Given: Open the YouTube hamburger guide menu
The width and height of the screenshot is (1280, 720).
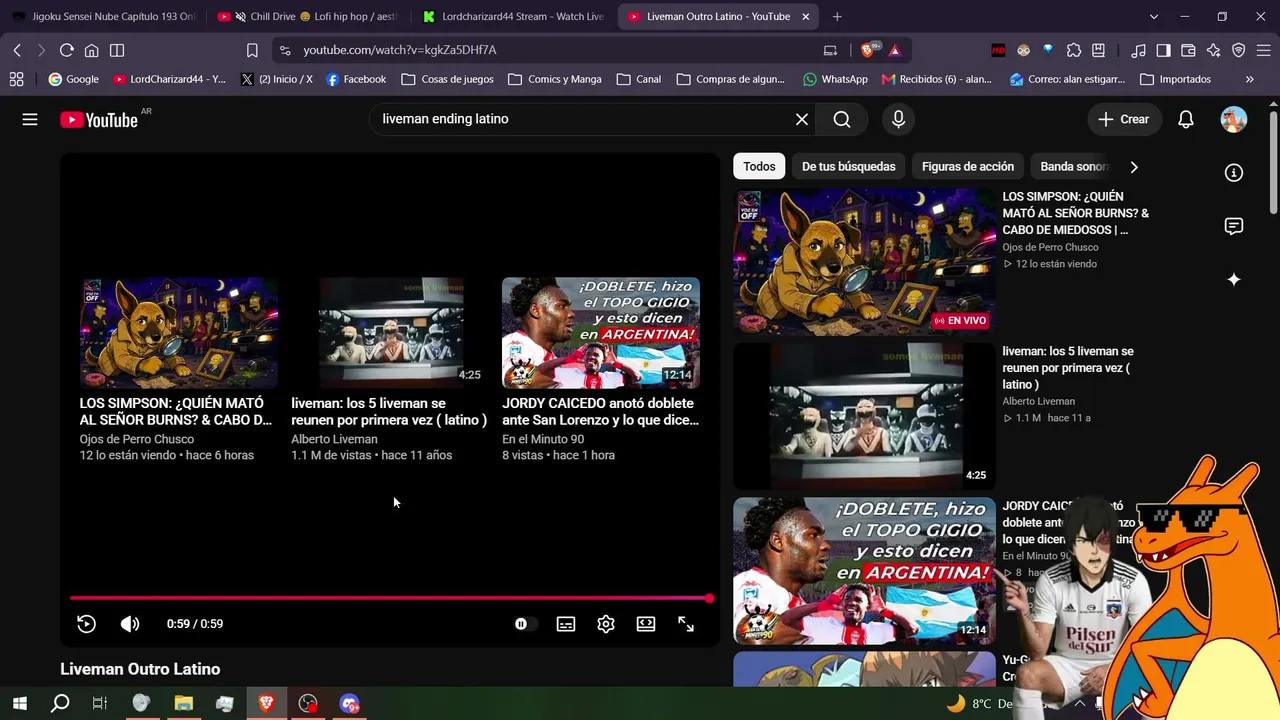Looking at the screenshot, I should [x=30, y=119].
